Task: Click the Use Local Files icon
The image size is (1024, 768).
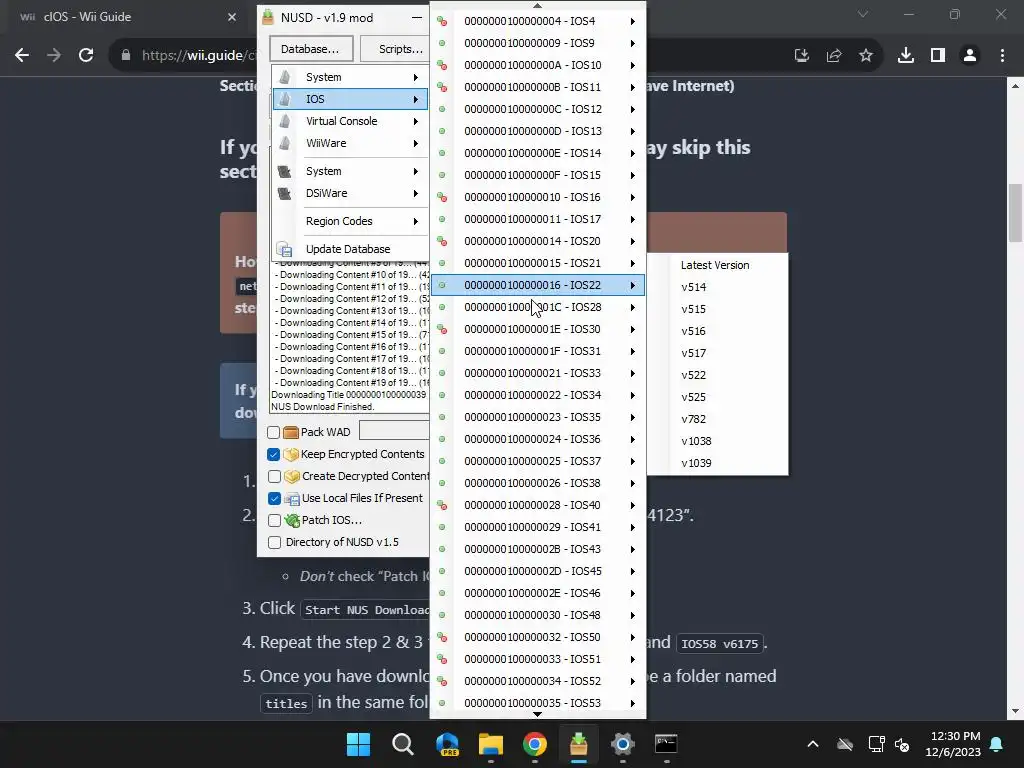Action: 292,498
